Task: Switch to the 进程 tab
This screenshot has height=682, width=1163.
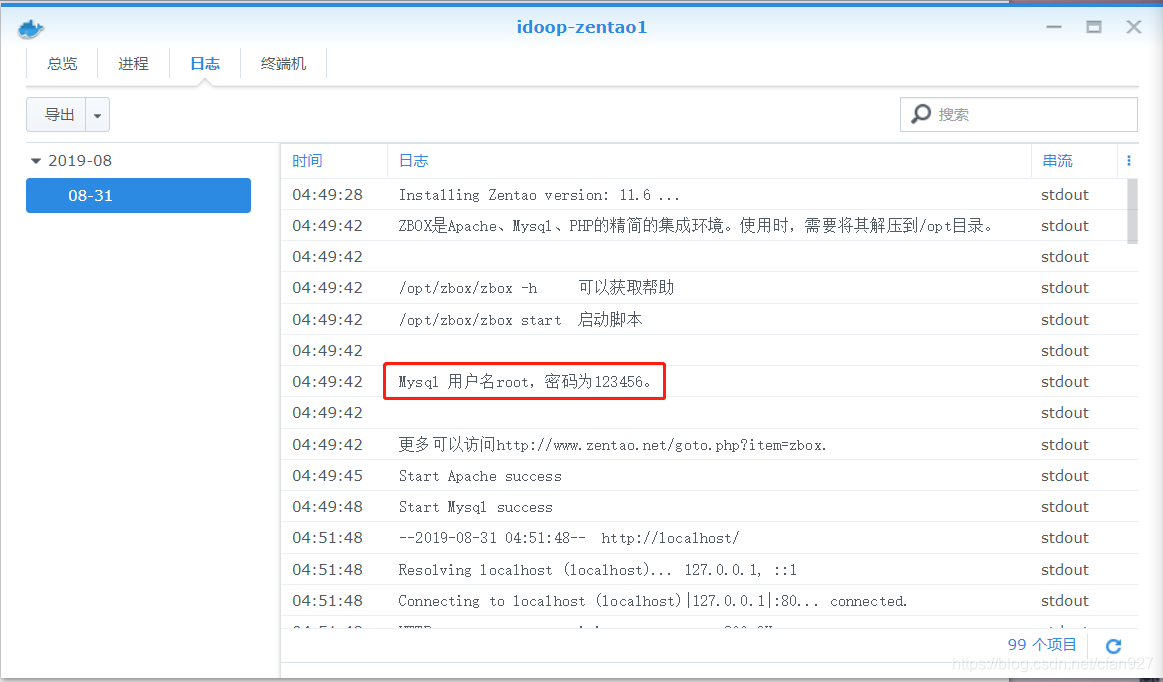Action: tap(134, 64)
